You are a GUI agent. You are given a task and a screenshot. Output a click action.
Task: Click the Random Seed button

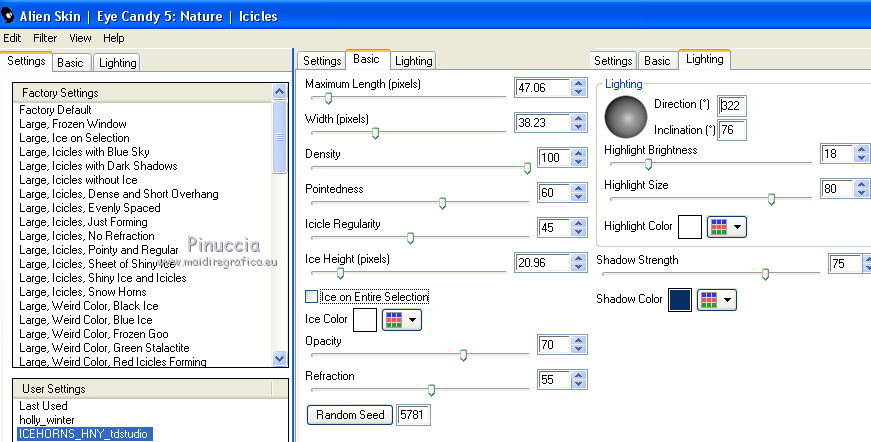350,415
